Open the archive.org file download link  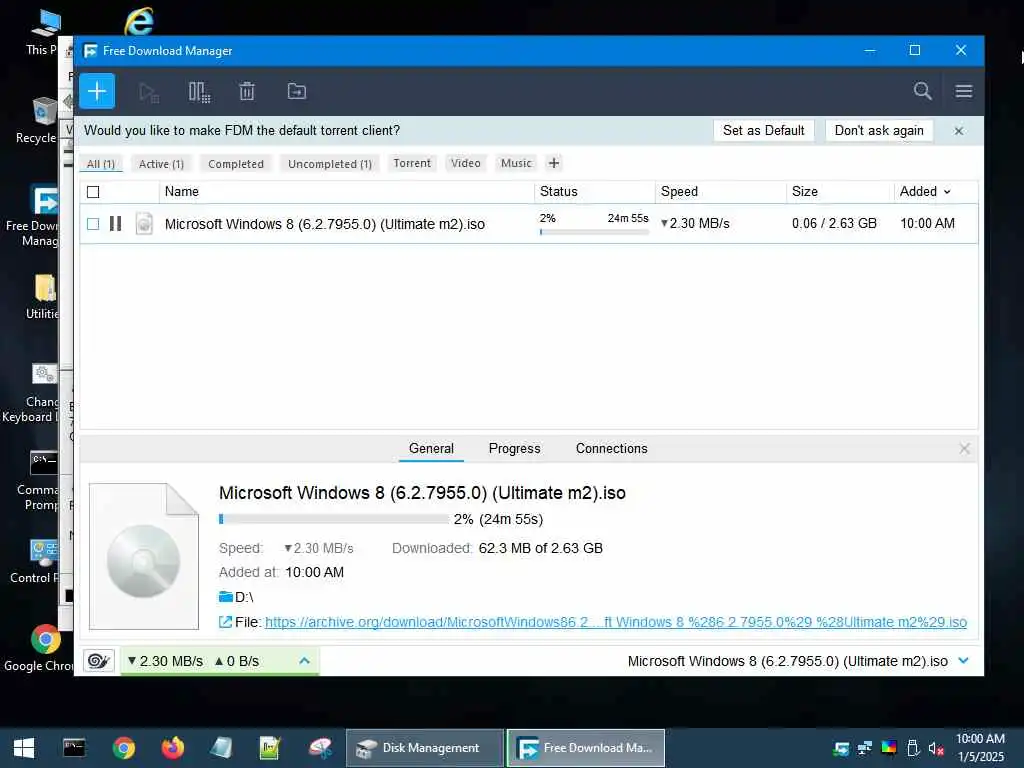click(616, 622)
